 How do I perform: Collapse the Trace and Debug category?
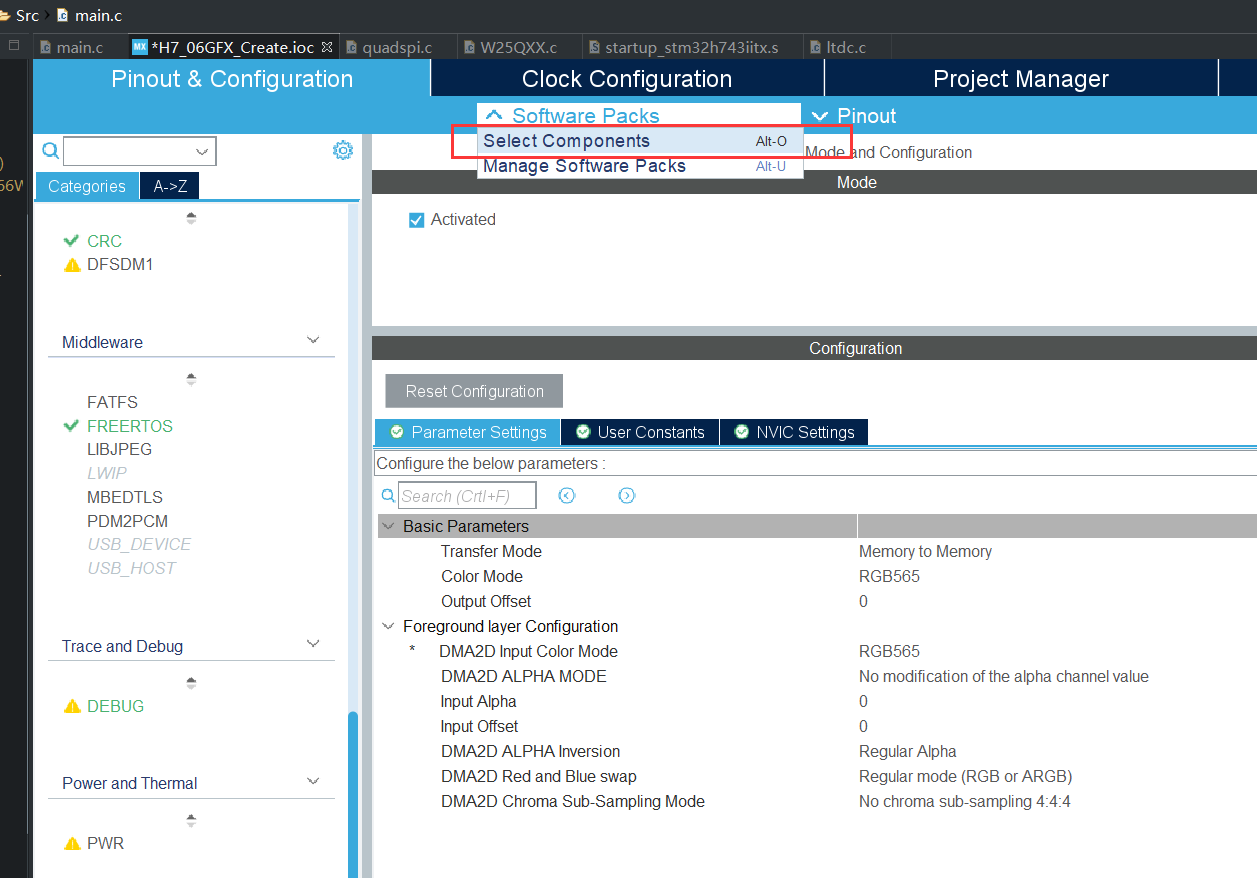click(x=313, y=645)
